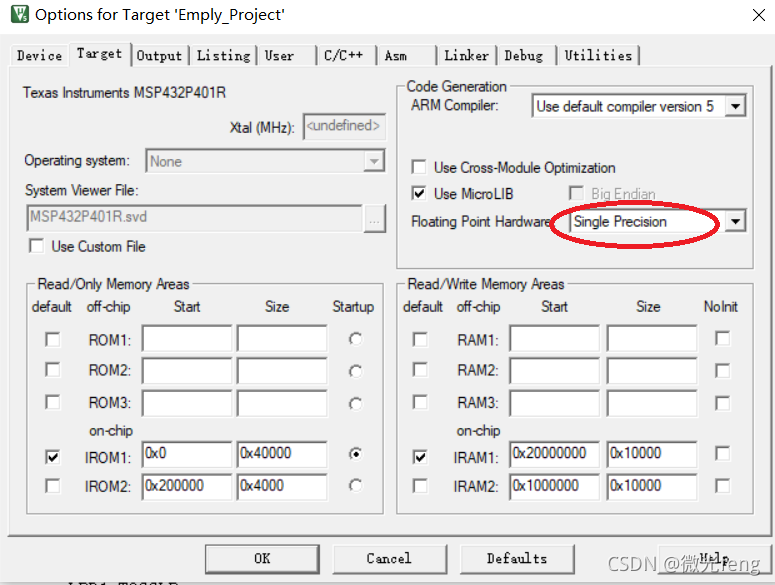
Task: Click IROM2 Start field 0x200000
Action: [187, 486]
